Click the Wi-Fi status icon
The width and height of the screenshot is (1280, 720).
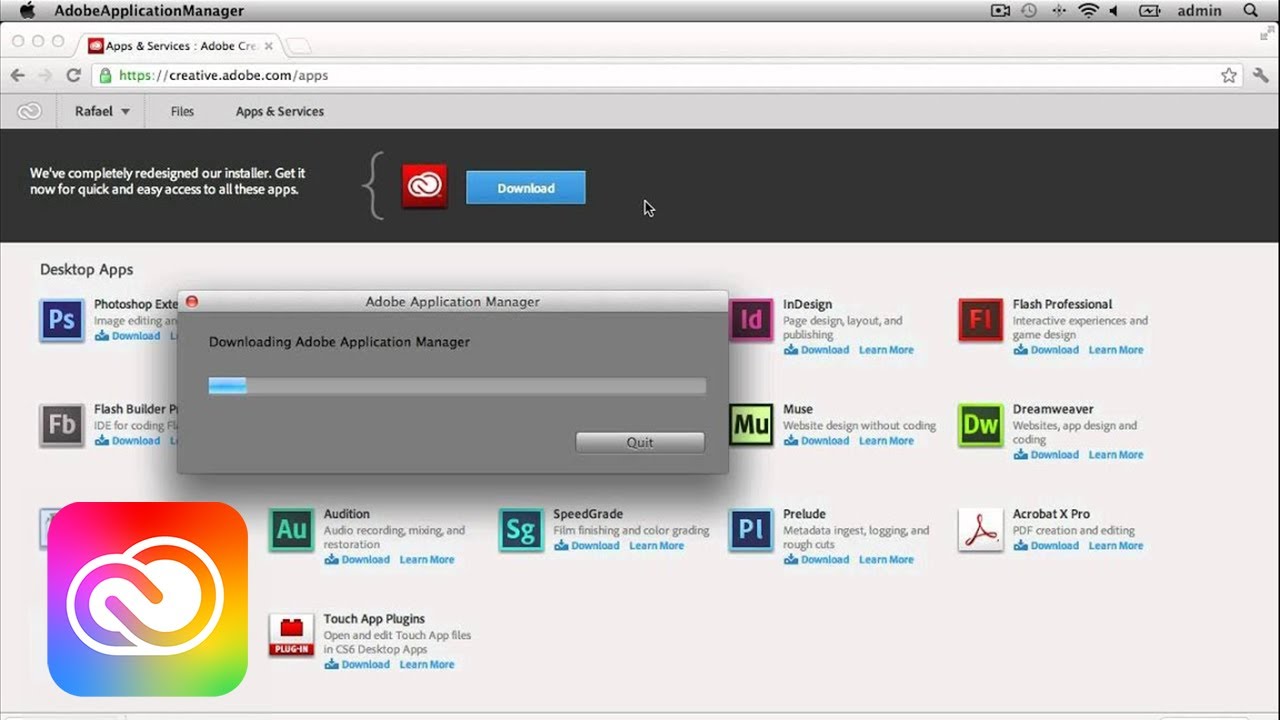[x=1088, y=11]
